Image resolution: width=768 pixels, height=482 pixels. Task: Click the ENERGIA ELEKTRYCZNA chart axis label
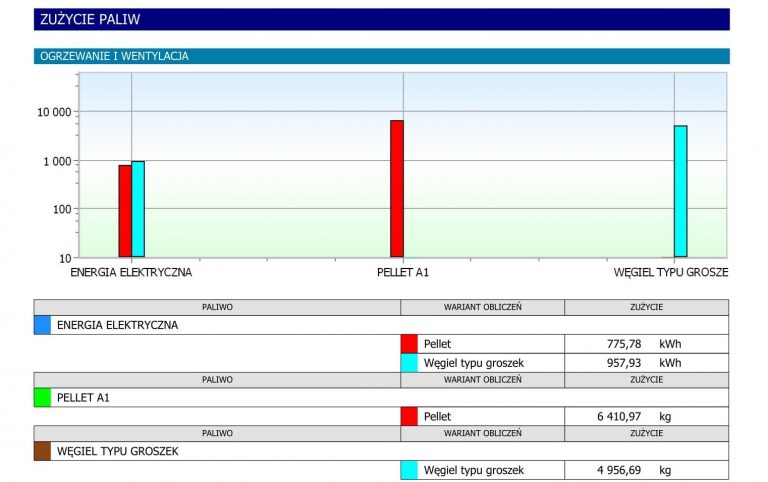(131, 272)
